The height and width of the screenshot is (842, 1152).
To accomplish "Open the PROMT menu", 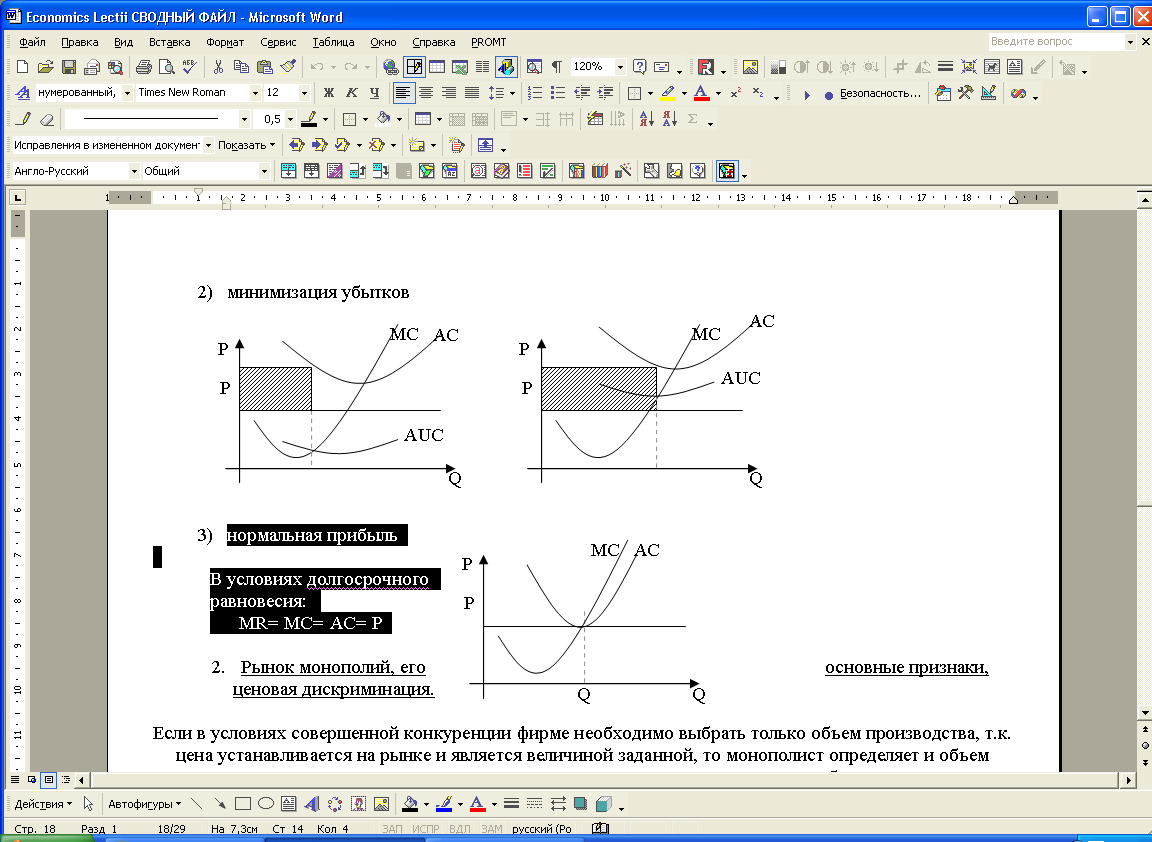I will pyautogui.click(x=489, y=42).
